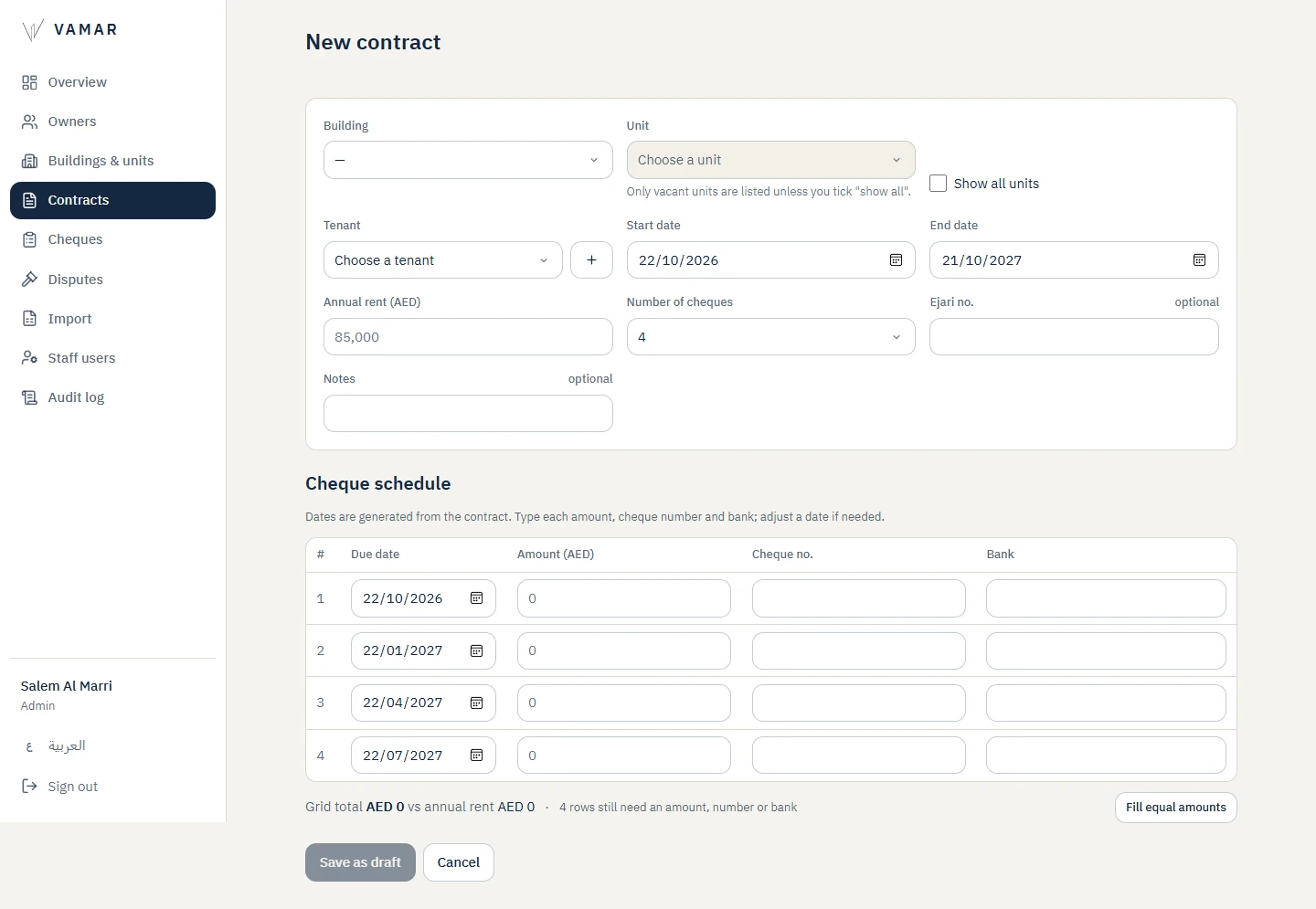Click the Arabic language icon
This screenshot has width=1316, height=909.
[29, 746]
